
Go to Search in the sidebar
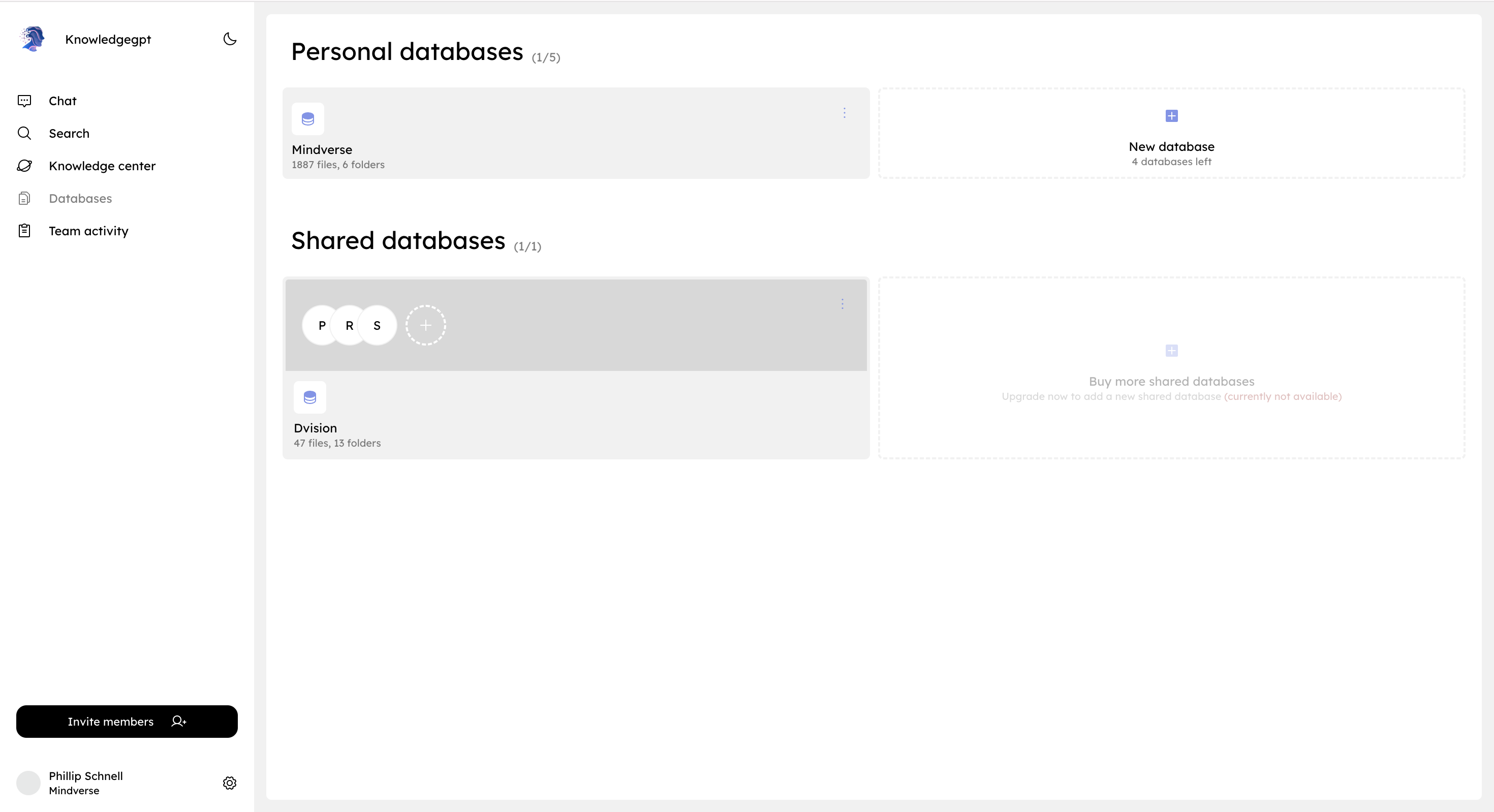(69, 134)
